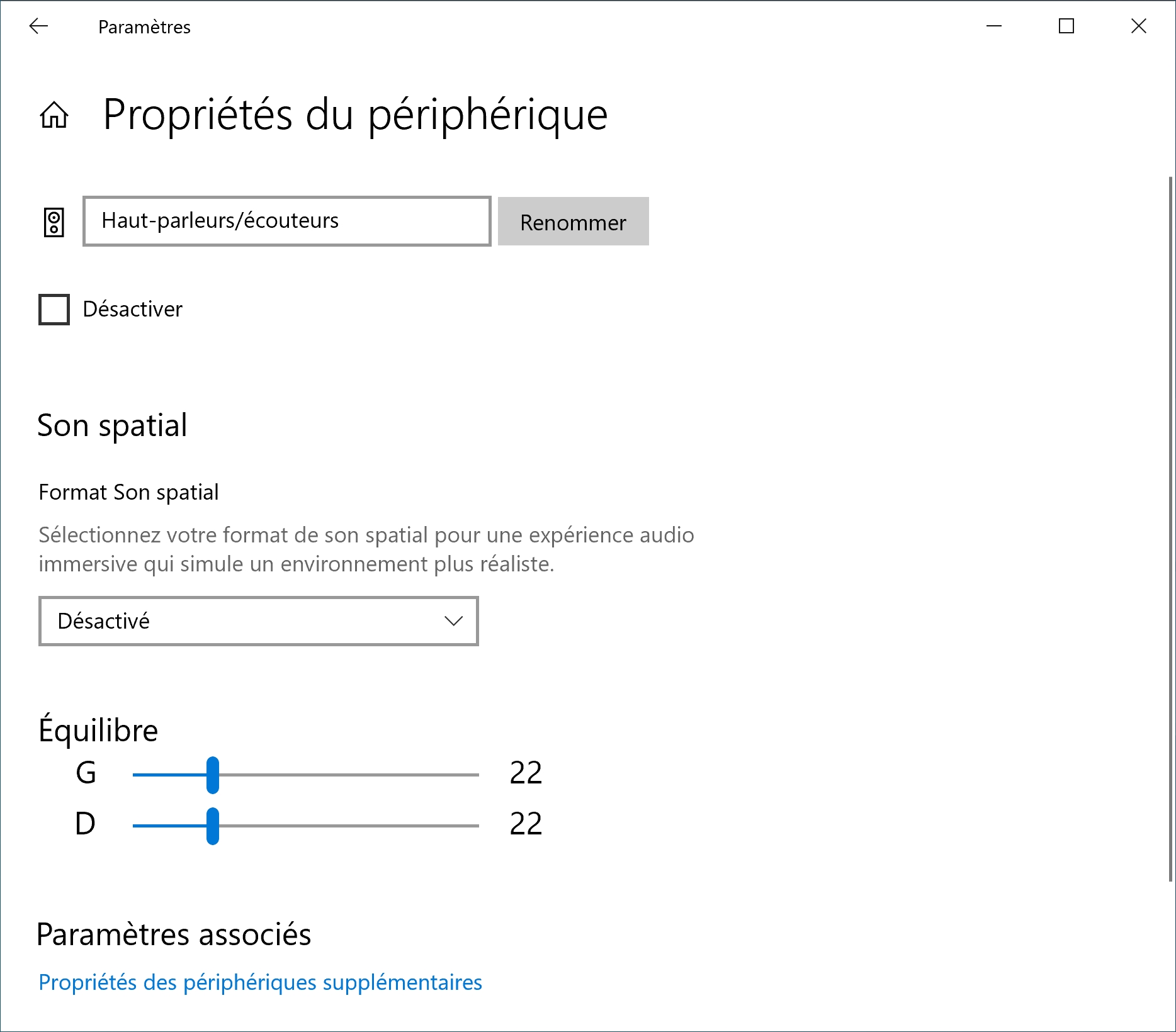Click the dropdown chevron beside Désactivé
Viewport: 1176px width, 1032px height.
tap(453, 621)
